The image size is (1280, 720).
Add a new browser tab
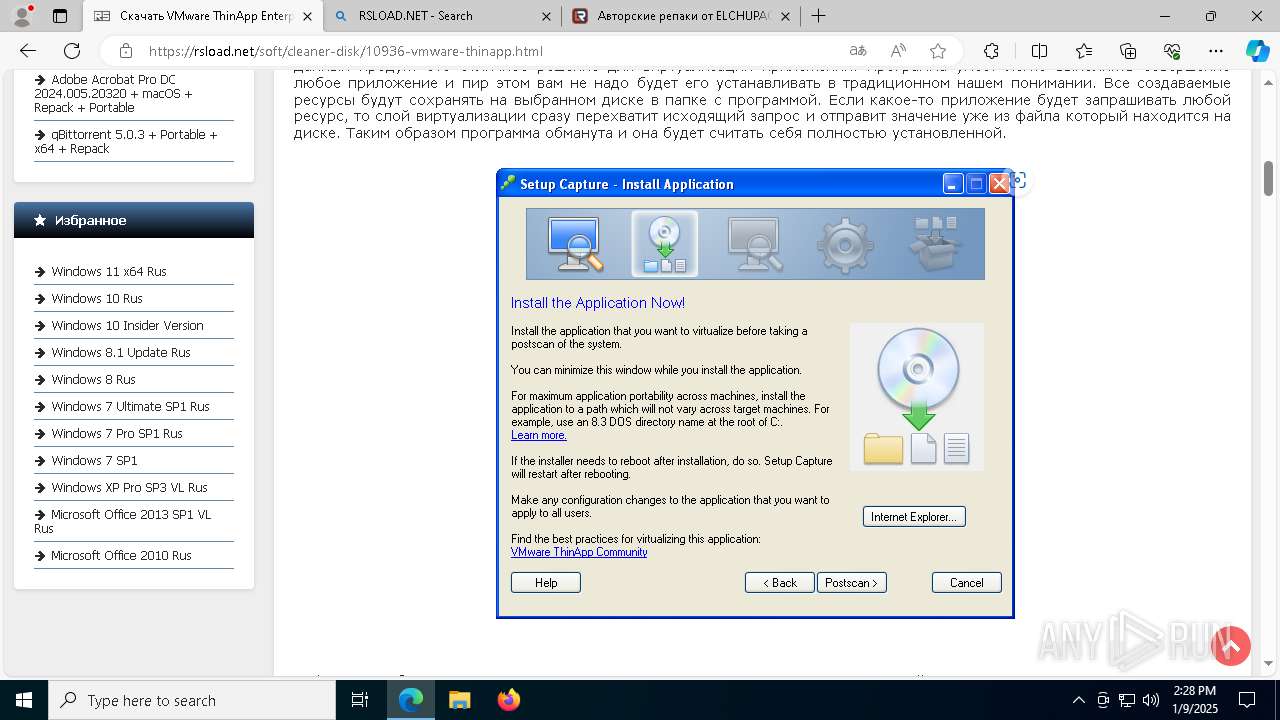pos(819,16)
